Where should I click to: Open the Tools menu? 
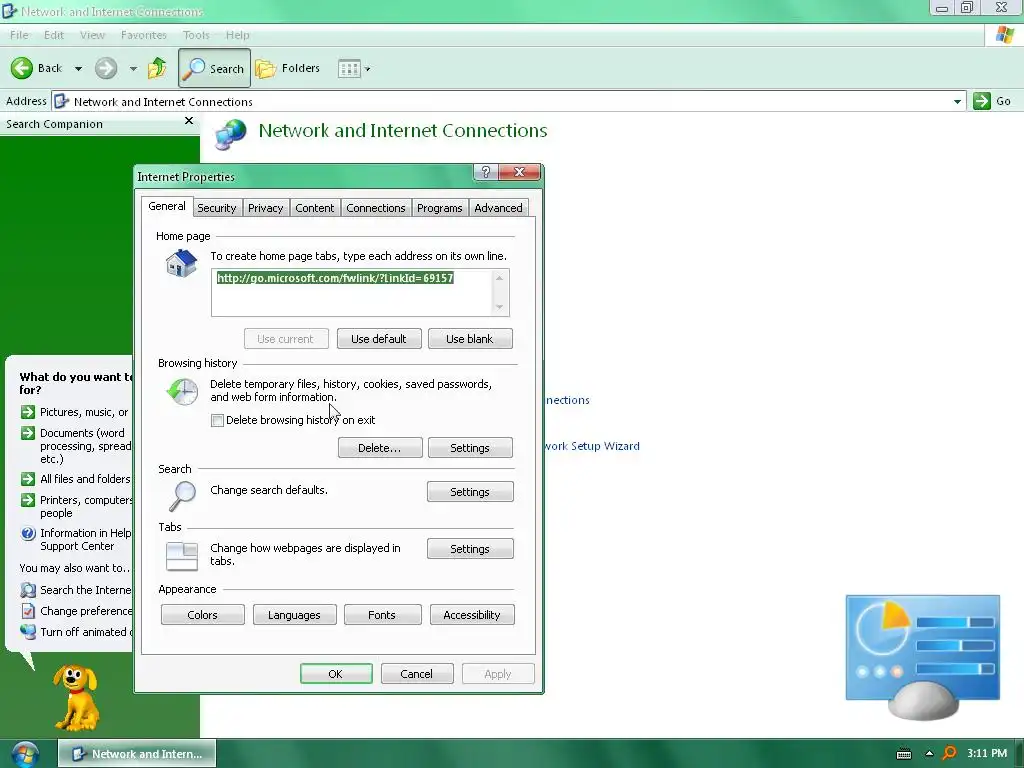(196, 35)
